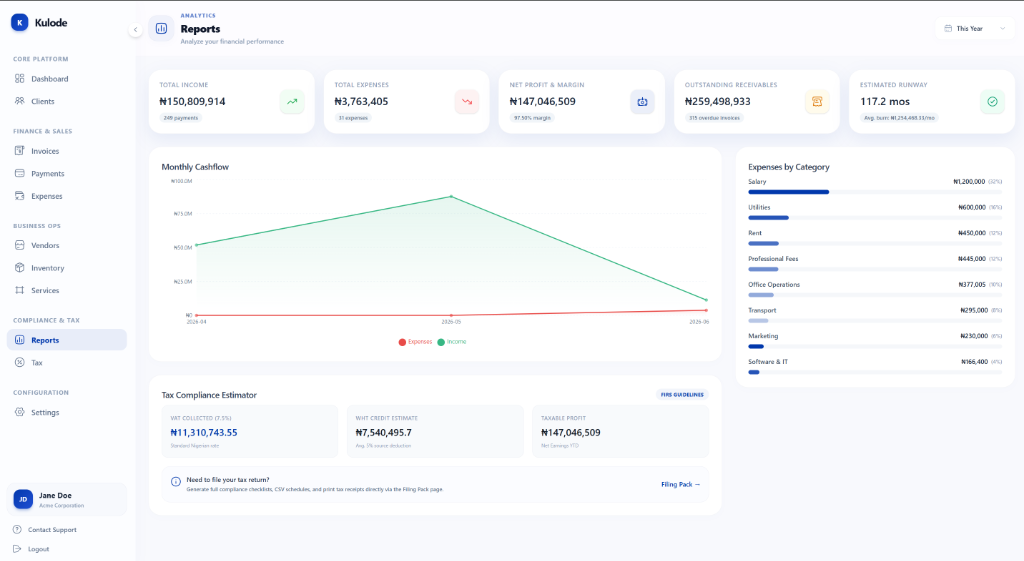
Task: Click the Marketing expense progress bar
Action: 874,346
